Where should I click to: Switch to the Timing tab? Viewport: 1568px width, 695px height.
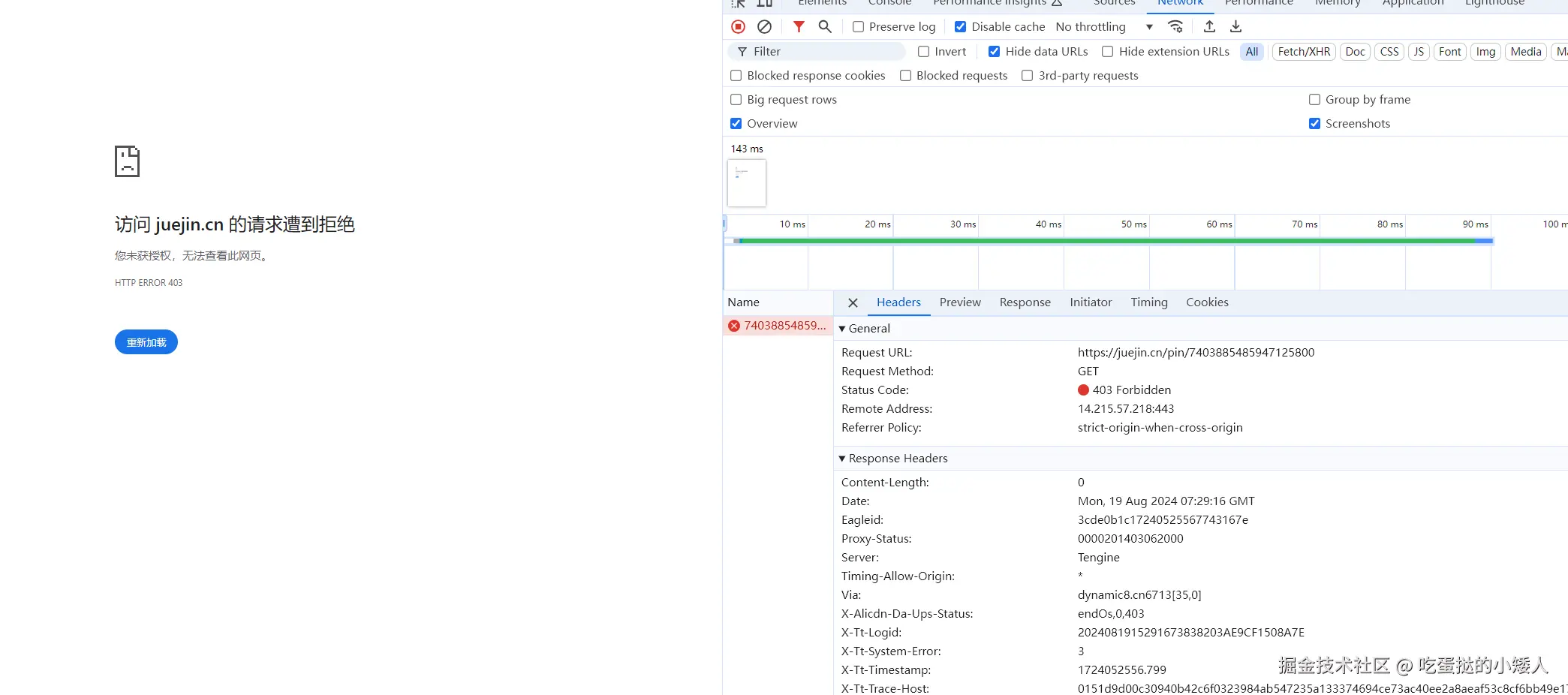[x=1148, y=302]
